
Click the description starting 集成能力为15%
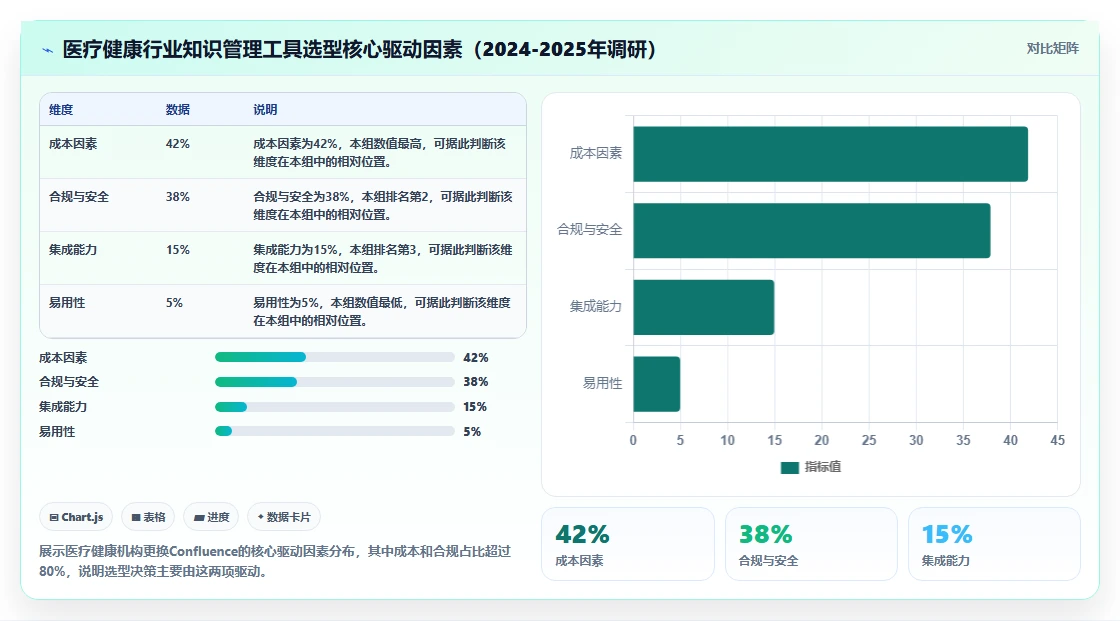pos(383,259)
